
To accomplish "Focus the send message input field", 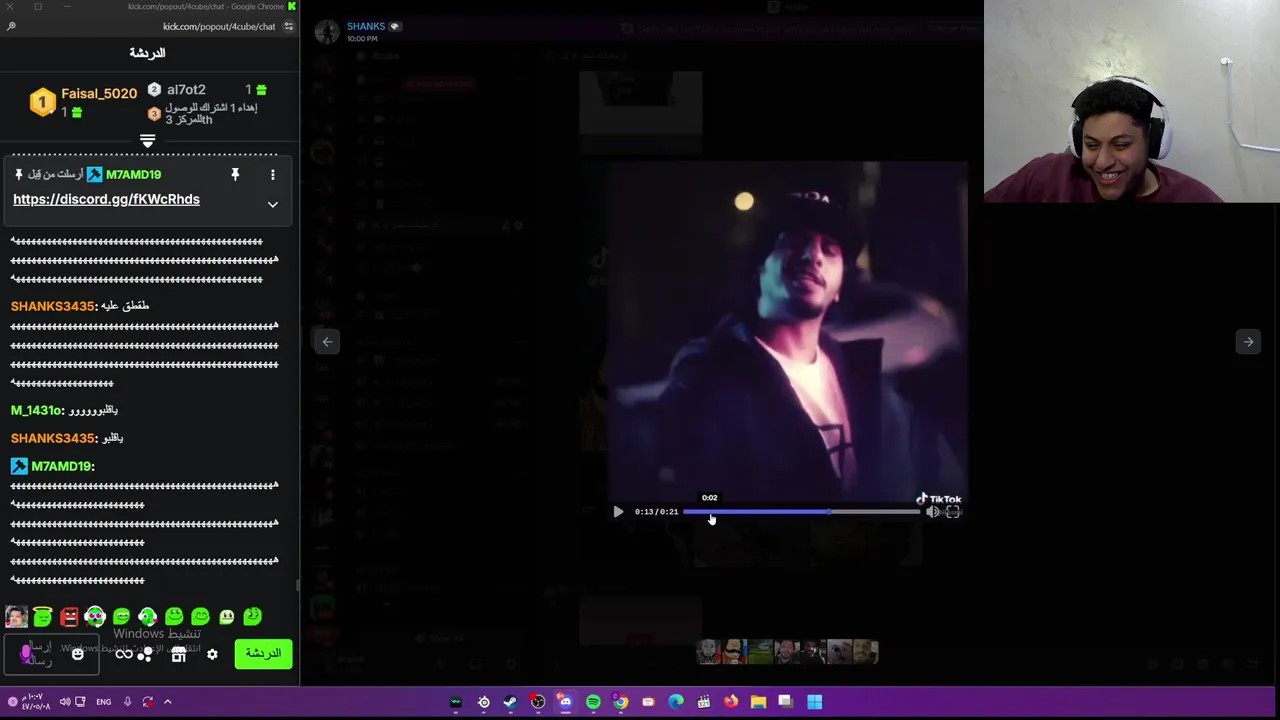I will [50, 655].
